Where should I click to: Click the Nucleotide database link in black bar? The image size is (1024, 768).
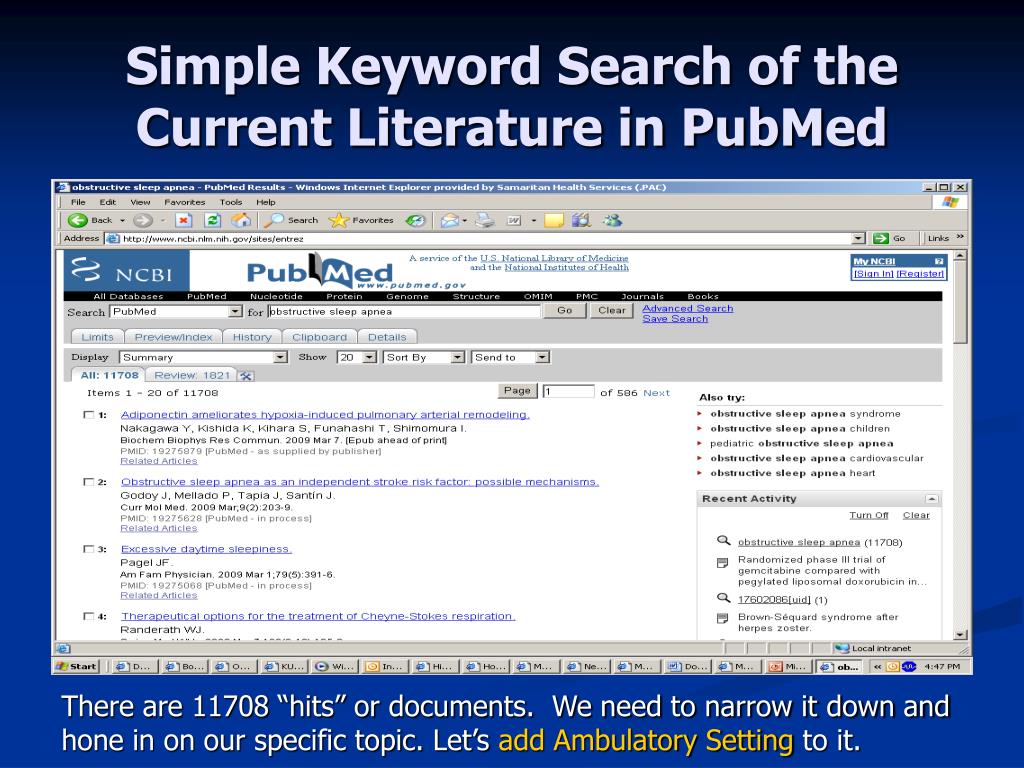point(276,296)
